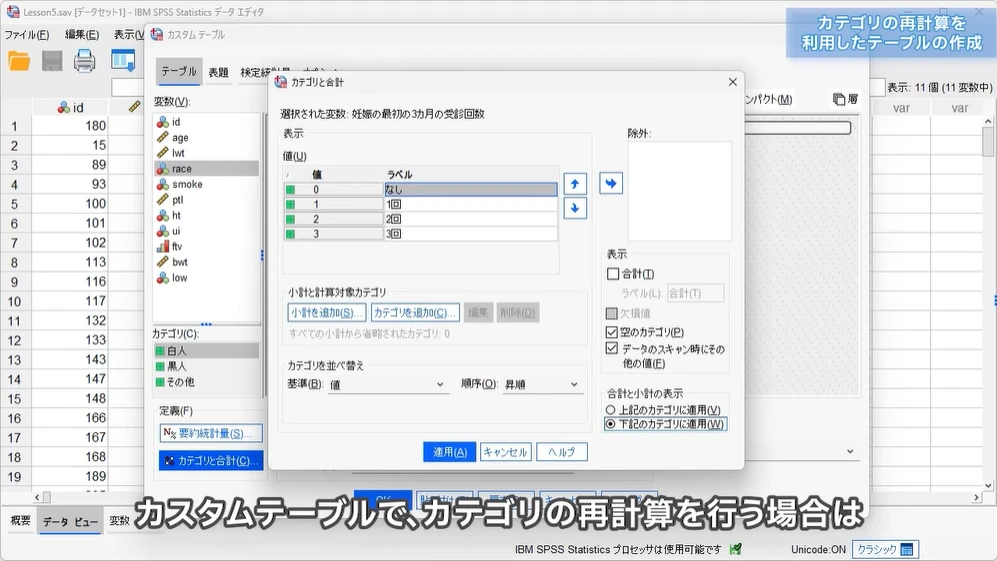The height and width of the screenshot is (561, 997).
Task: Click the move-down arrow button
Action: click(x=575, y=208)
